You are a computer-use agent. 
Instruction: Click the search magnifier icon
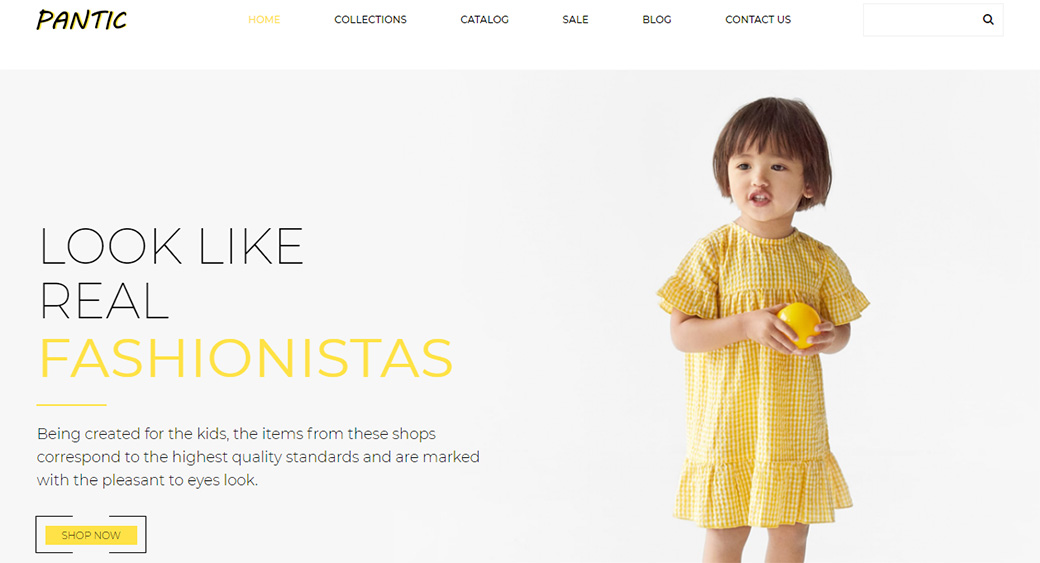pos(988,20)
